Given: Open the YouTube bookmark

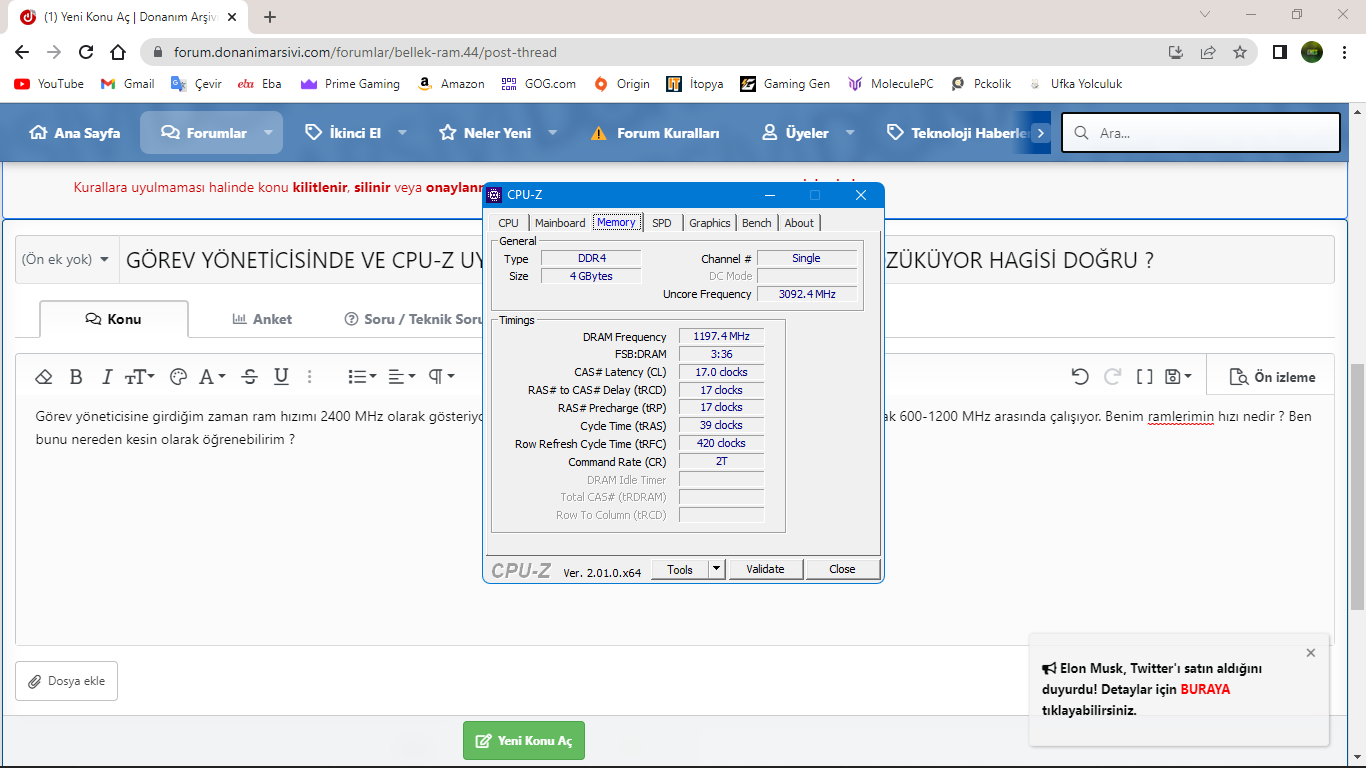Looking at the screenshot, I should pyautogui.click(x=49, y=84).
